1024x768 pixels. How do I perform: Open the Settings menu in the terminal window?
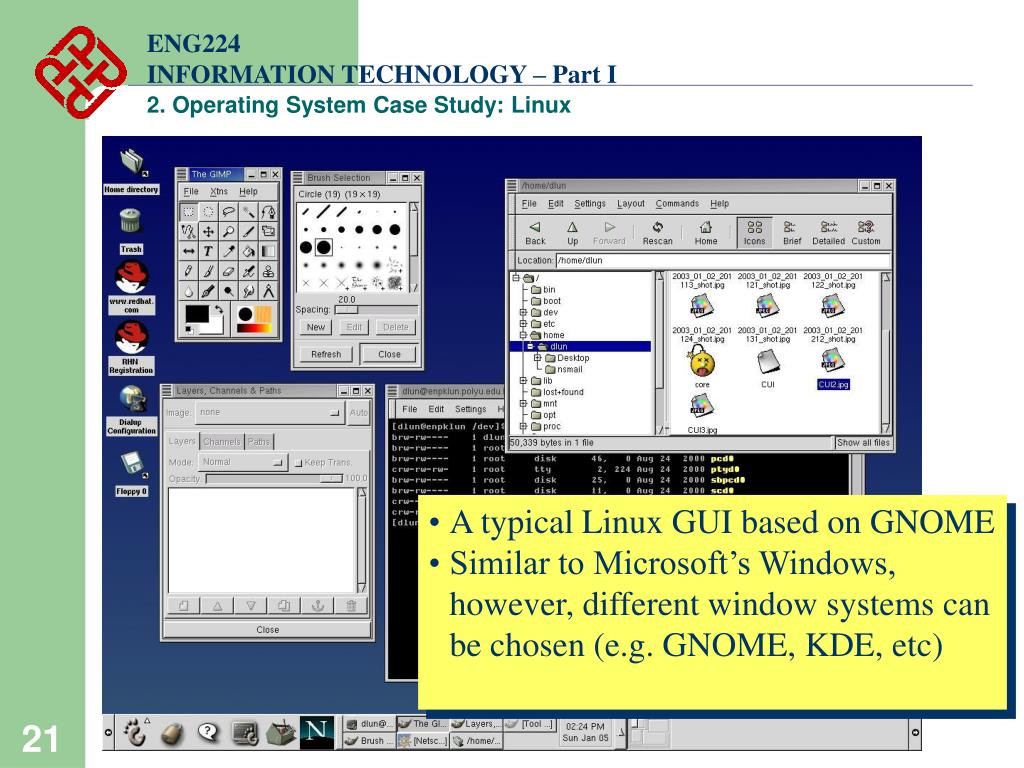470,409
